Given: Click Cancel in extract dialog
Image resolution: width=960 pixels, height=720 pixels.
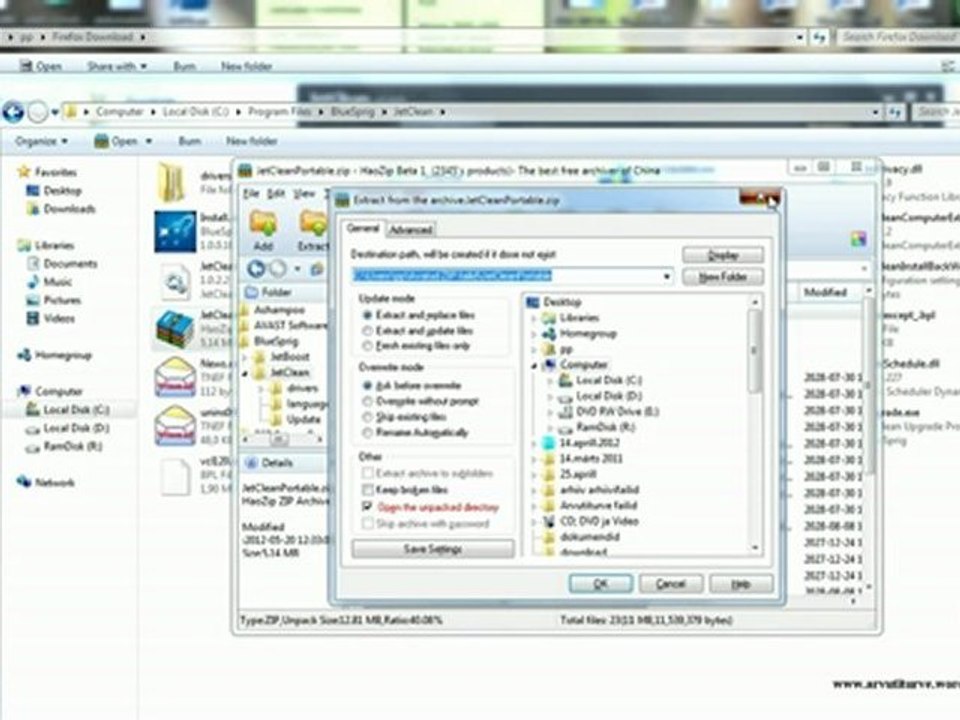Looking at the screenshot, I should pyautogui.click(x=671, y=583).
